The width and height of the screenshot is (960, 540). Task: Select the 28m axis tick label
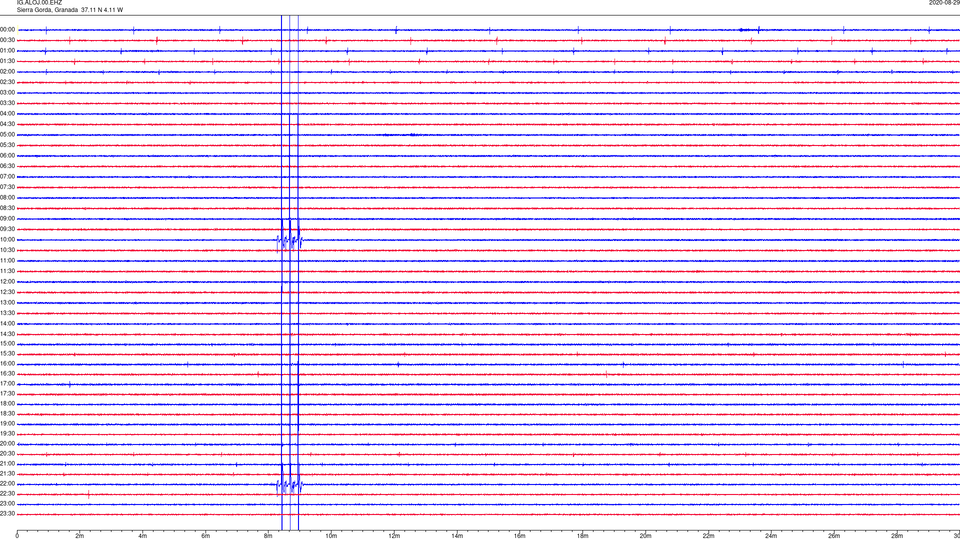pos(897,536)
